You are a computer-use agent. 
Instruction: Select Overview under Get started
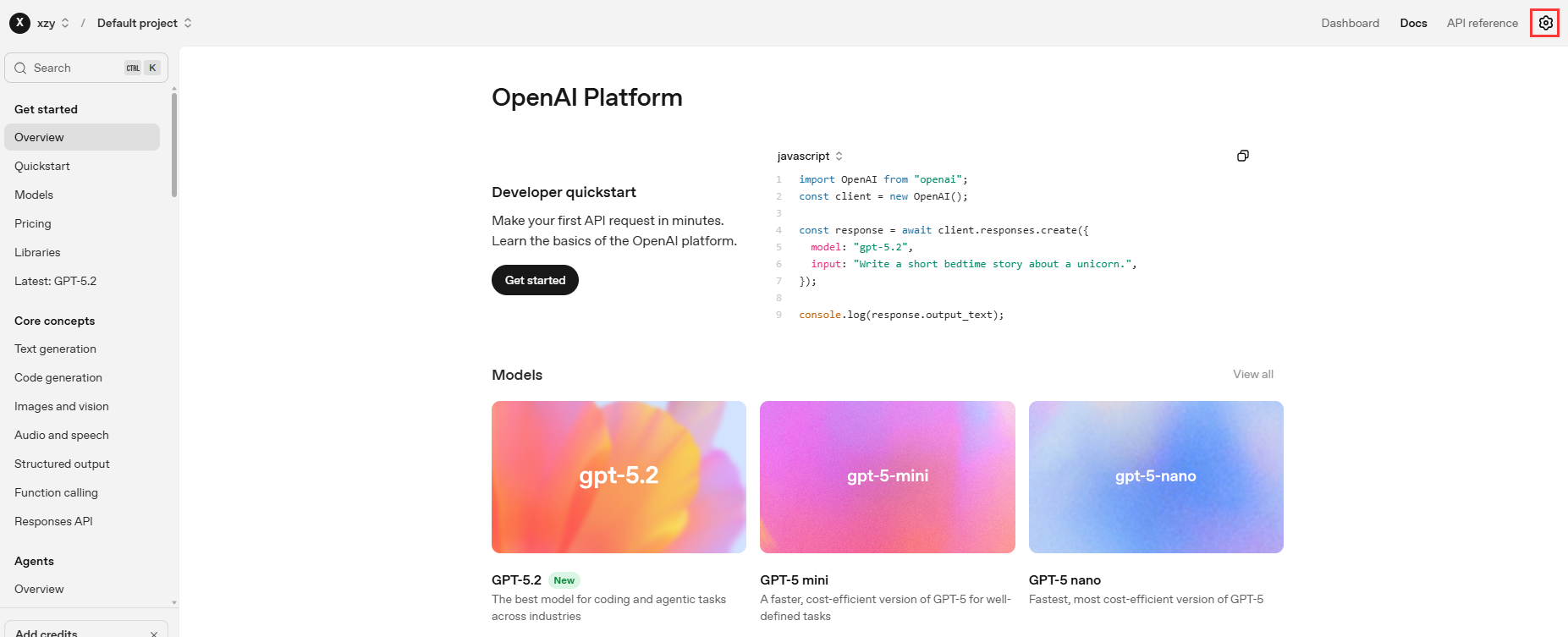coord(82,137)
